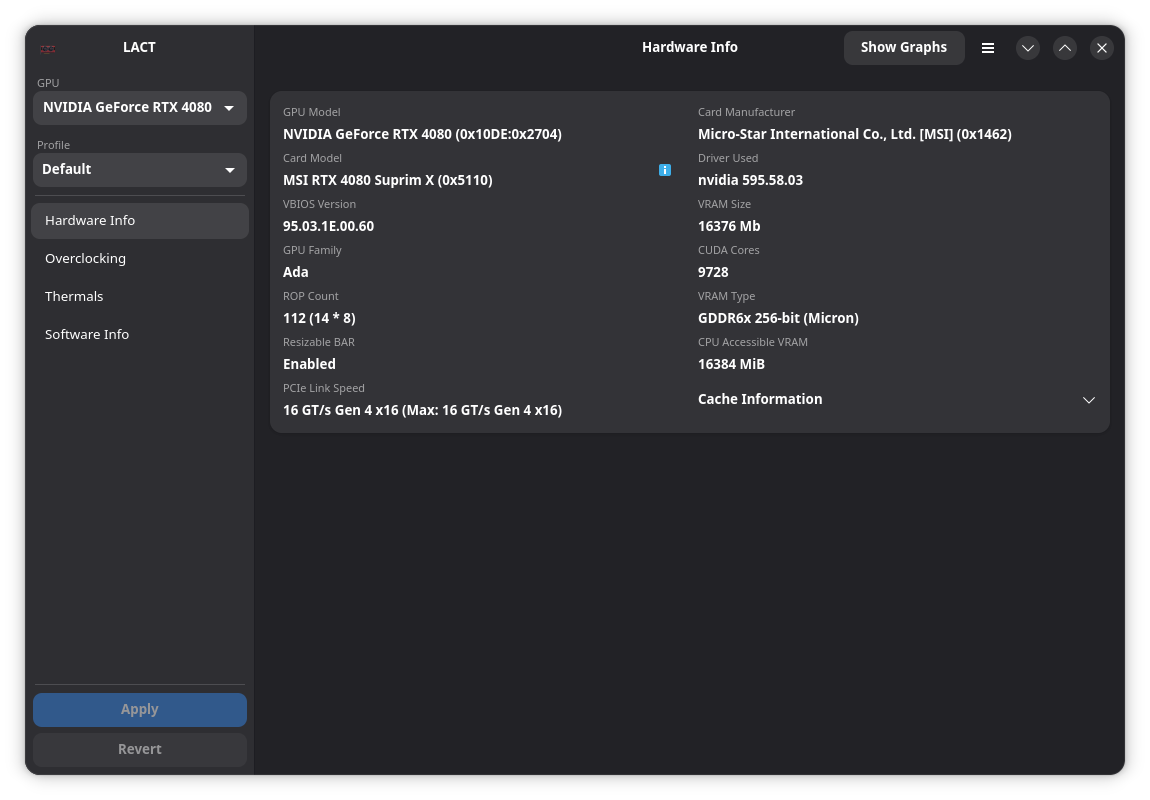1150x800 pixels.
Task: Select PCIe Link Speed value text
Action: (422, 411)
